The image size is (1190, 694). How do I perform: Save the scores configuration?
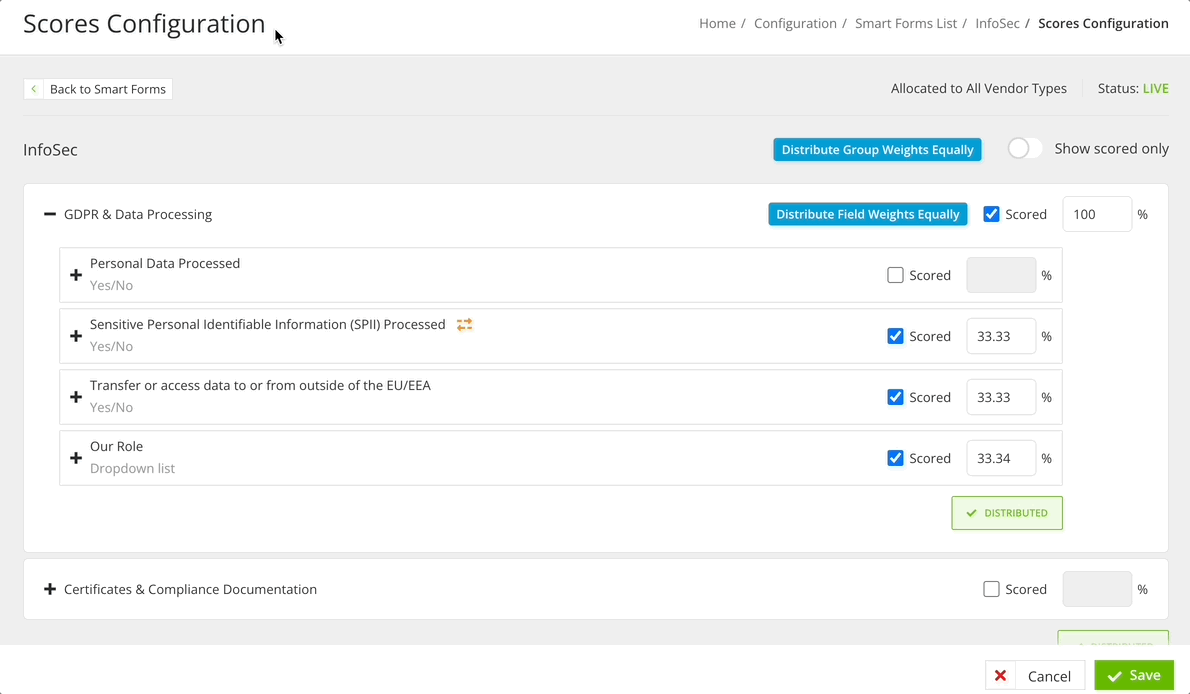[x=1134, y=675]
